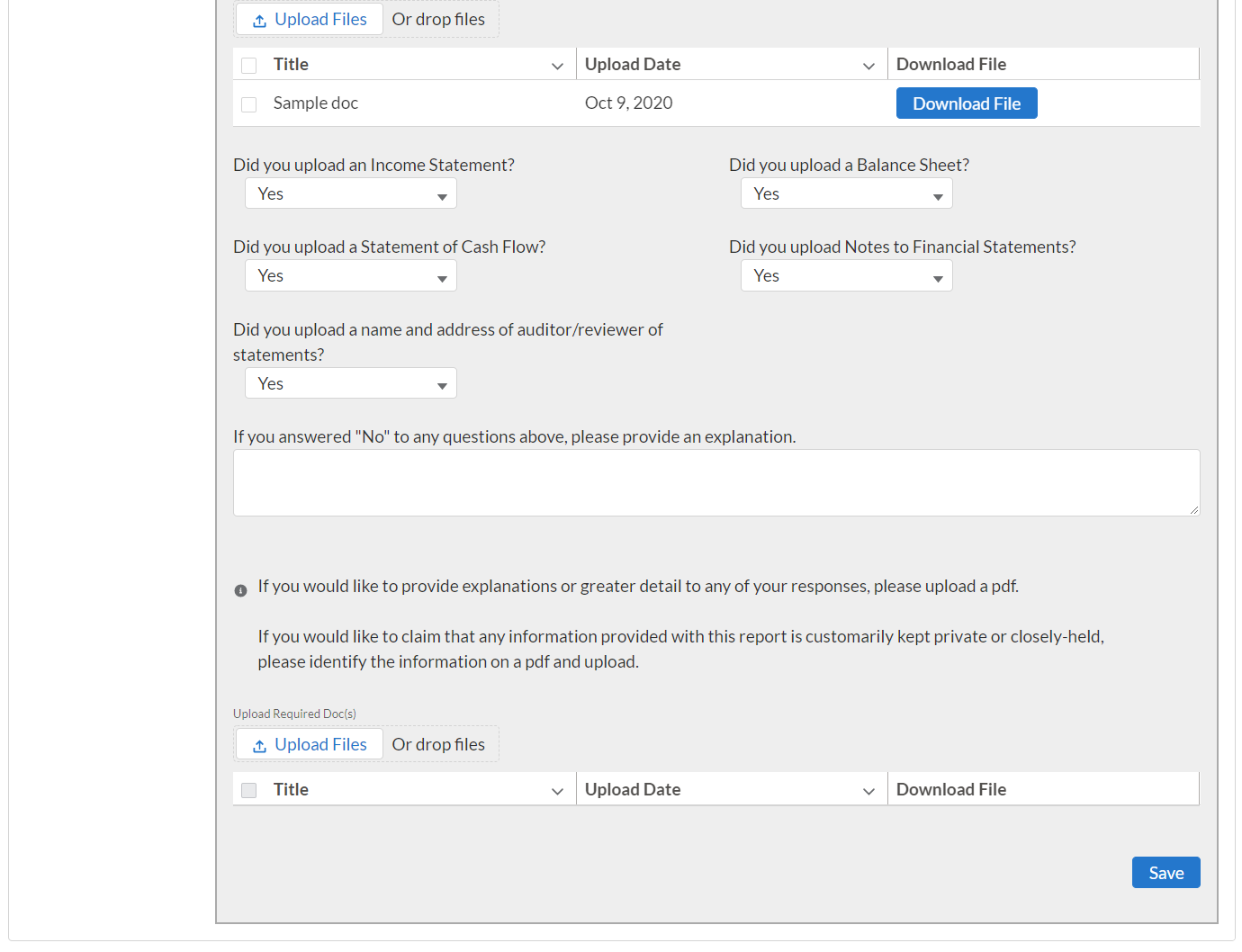Click upload arrow icon in bottom Upload Files
Screen dimensions: 1242x952
[x=259, y=746]
